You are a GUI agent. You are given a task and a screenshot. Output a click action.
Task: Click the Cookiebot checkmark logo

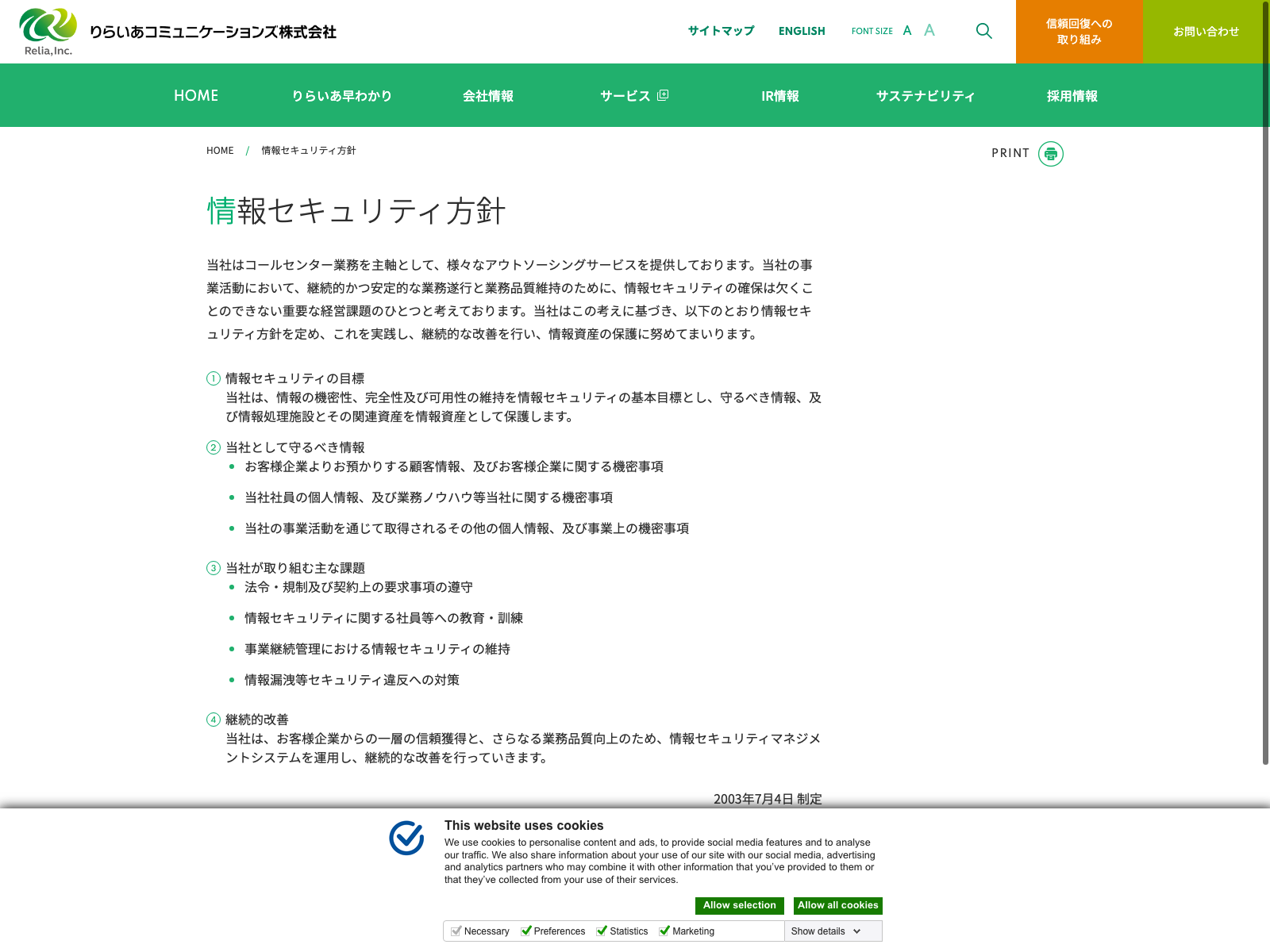coord(406,838)
